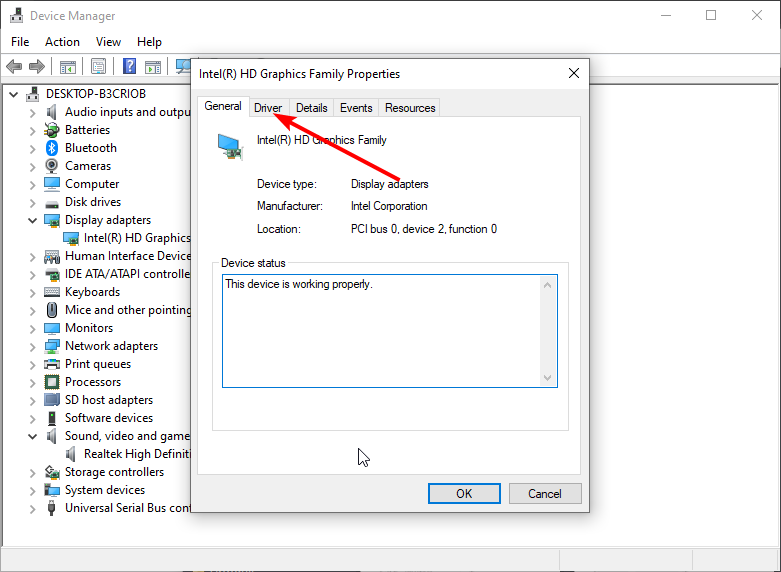Click the display adapter icon in the Properties dialog
This screenshot has height=572, width=781.
pos(230,146)
